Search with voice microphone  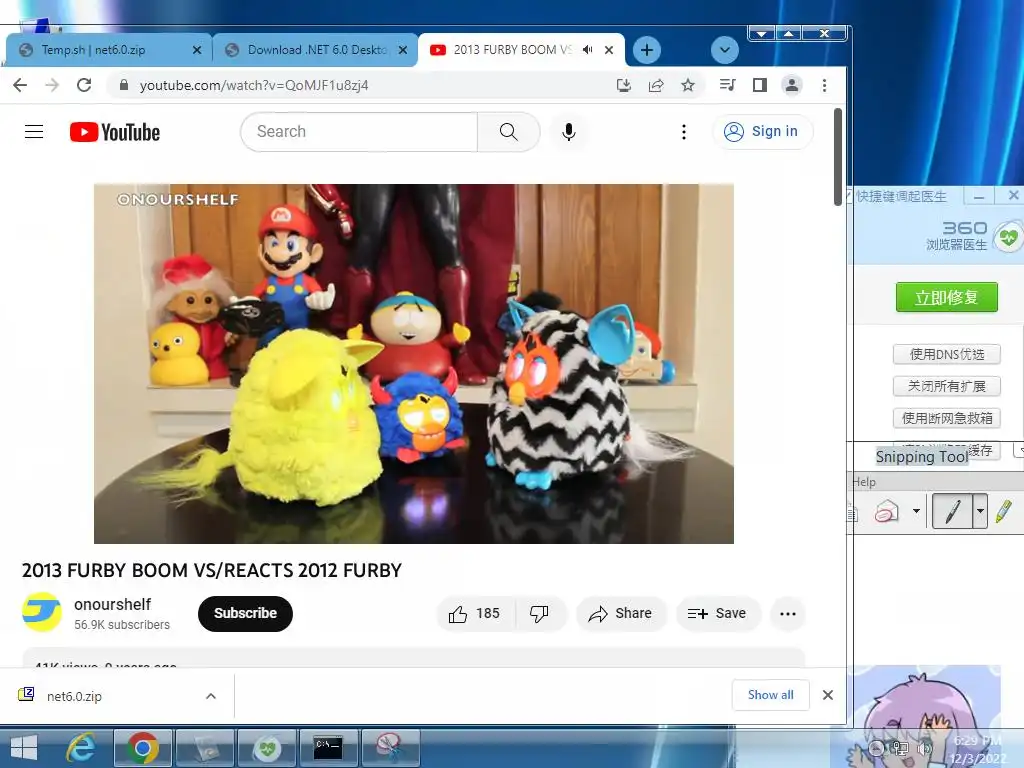click(569, 132)
